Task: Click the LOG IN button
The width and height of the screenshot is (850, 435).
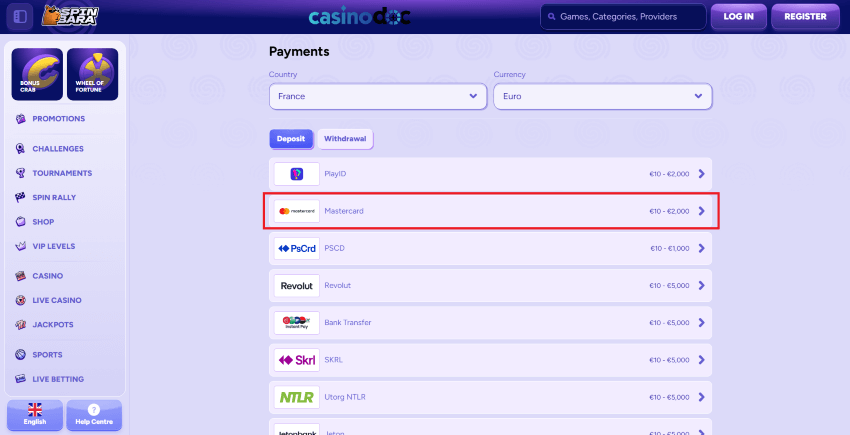Action: pyautogui.click(x=738, y=16)
